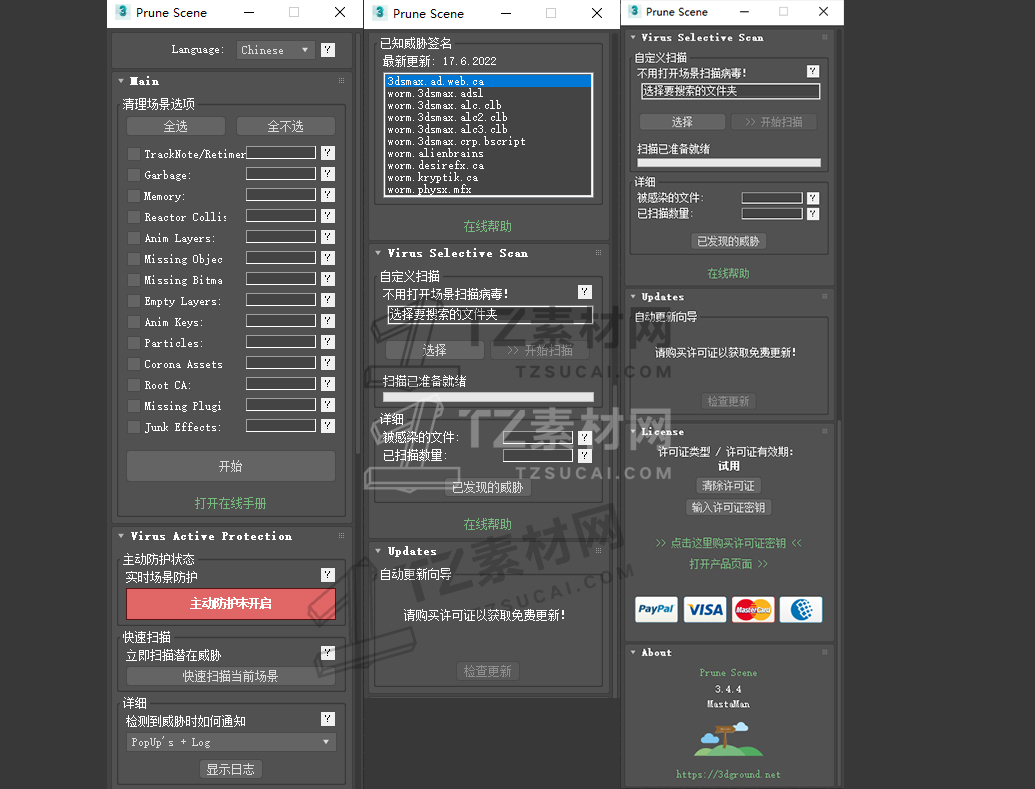Screen dimensions: 1035x789
Task: Collapse the Main rollout
Action: coord(121,81)
